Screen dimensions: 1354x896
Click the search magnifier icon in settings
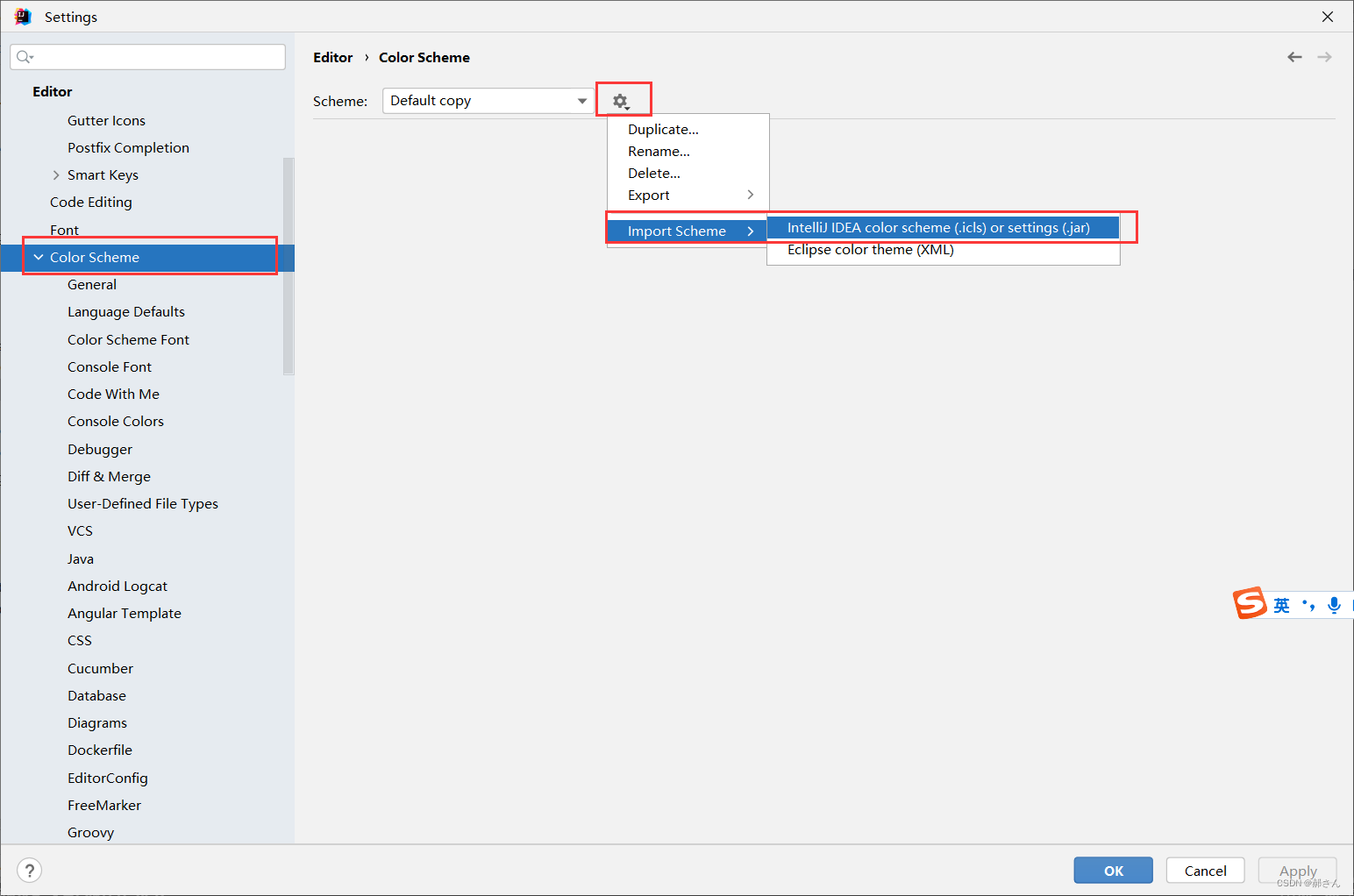25,57
